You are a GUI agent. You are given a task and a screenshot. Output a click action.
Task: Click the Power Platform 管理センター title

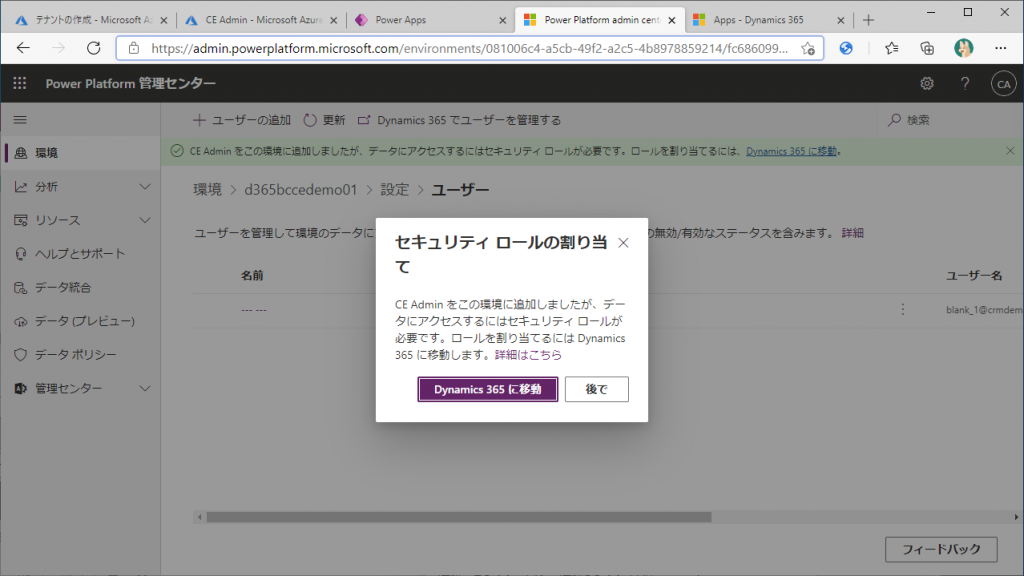tap(131, 84)
